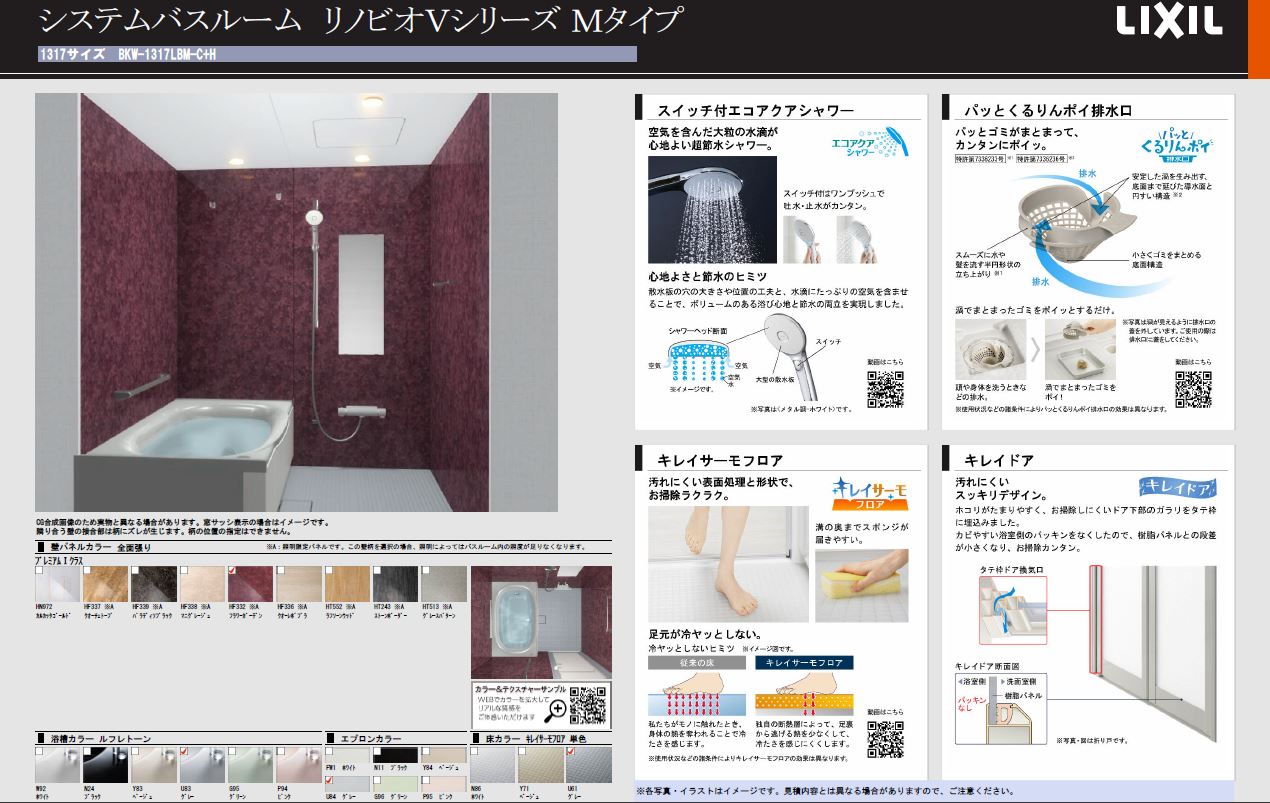Pick the Y71 beige floor swatch
Image resolution: width=1270 pixels, height=803 pixels.
point(540,765)
